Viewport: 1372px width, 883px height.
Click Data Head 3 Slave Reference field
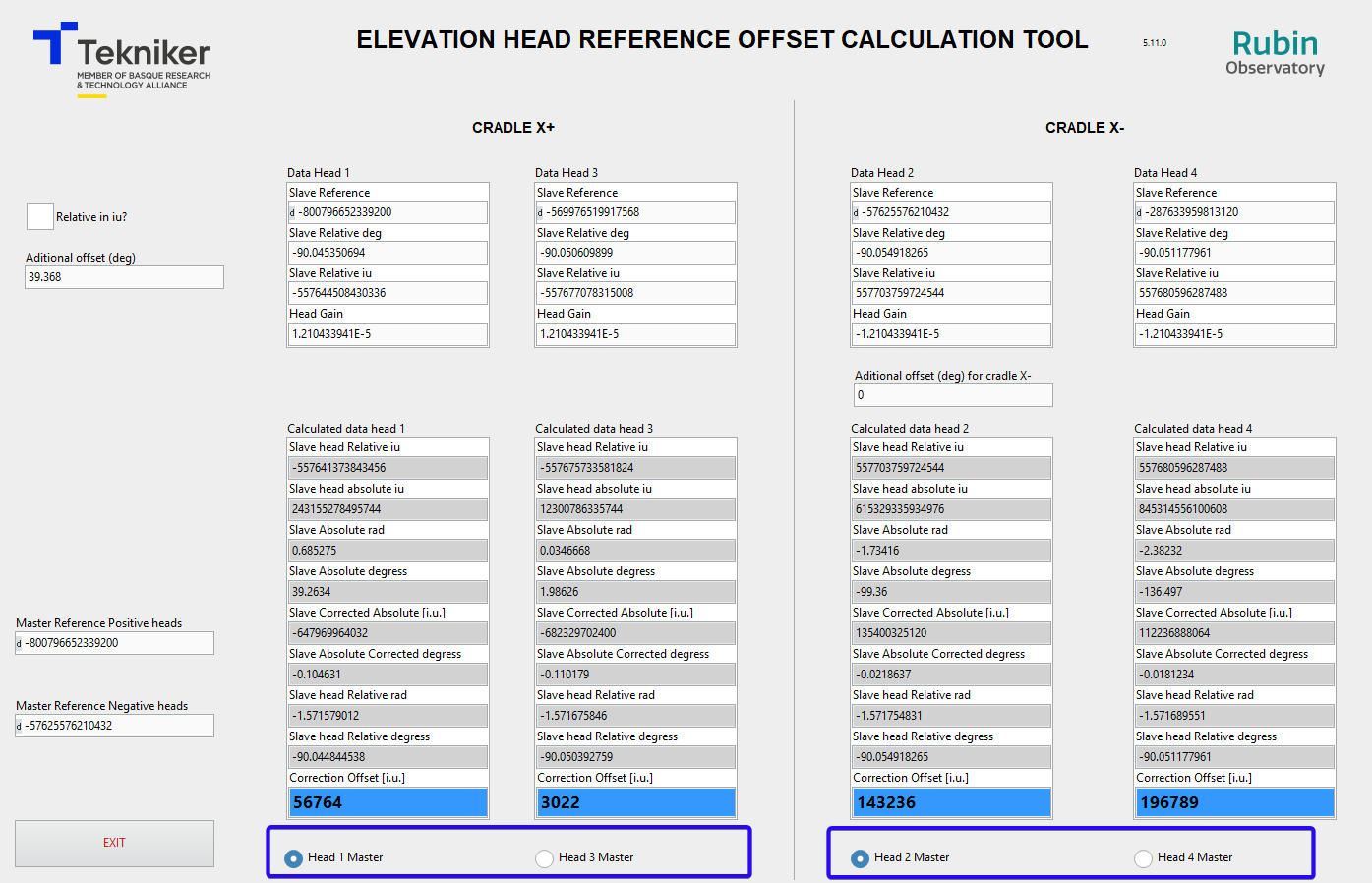point(635,212)
